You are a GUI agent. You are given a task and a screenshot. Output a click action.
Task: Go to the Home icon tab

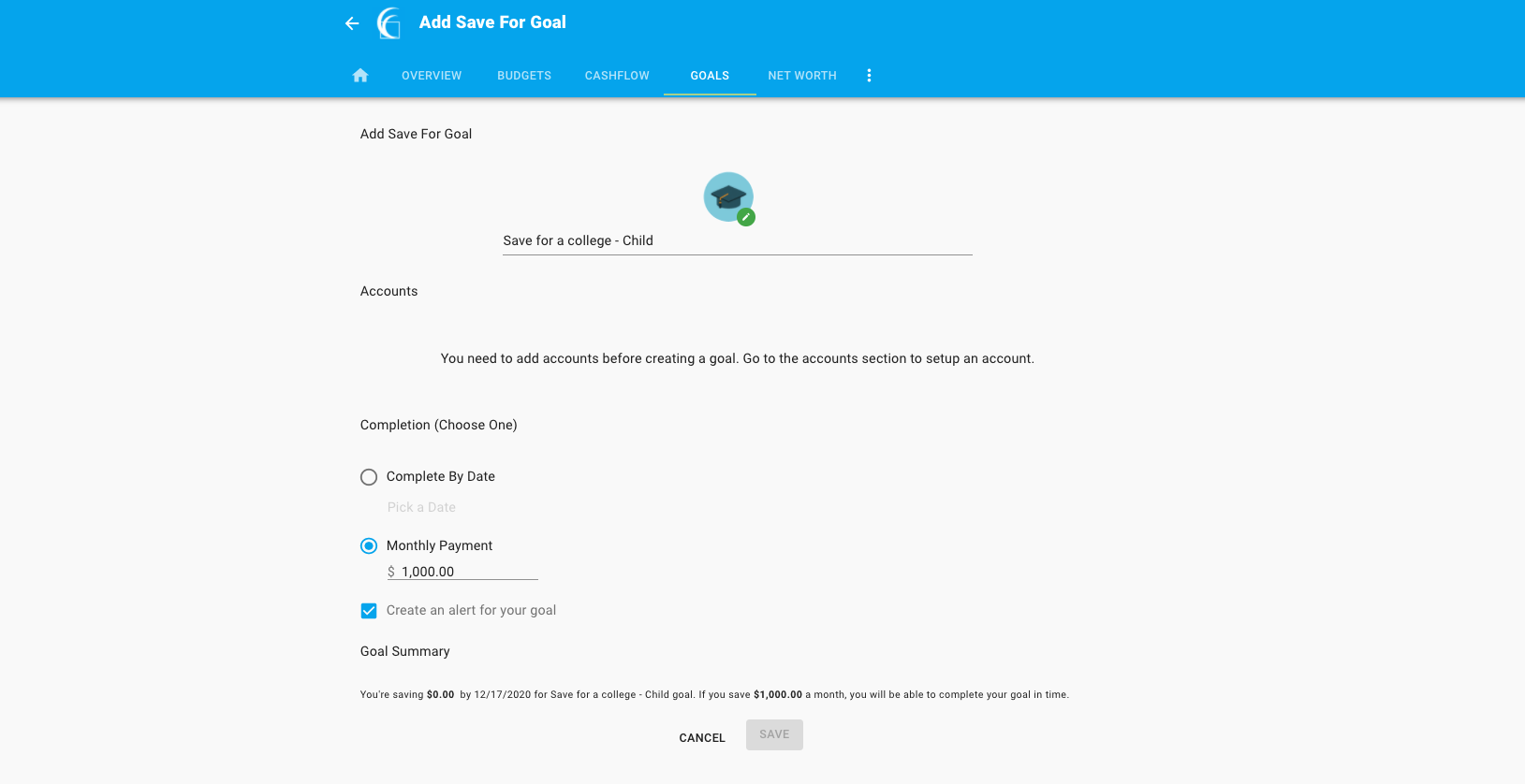(360, 76)
